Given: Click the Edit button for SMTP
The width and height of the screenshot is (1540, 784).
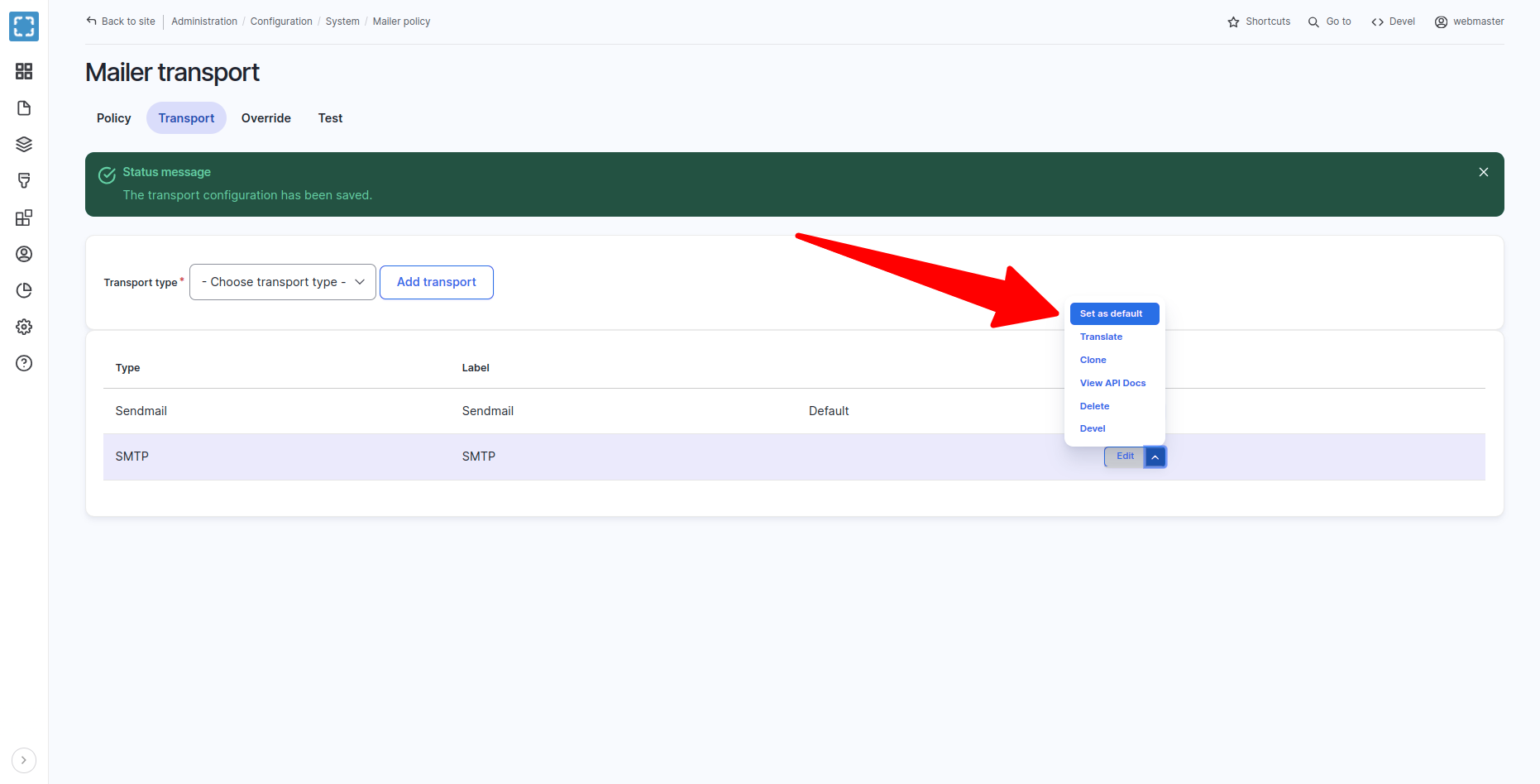Looking at the screenshot, I should pos(1125,457).
